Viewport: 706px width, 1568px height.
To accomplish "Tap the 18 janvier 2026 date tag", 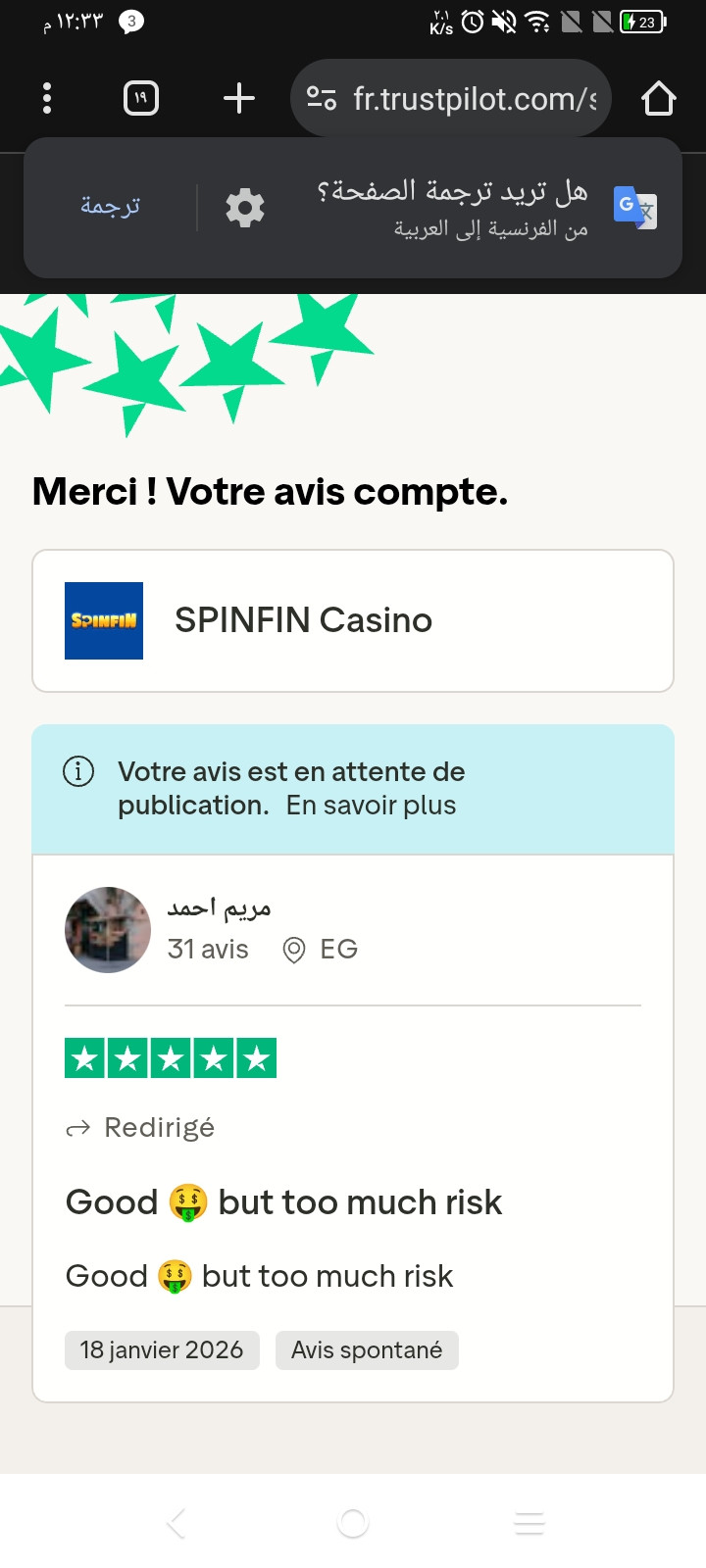I will (162, 1350).
